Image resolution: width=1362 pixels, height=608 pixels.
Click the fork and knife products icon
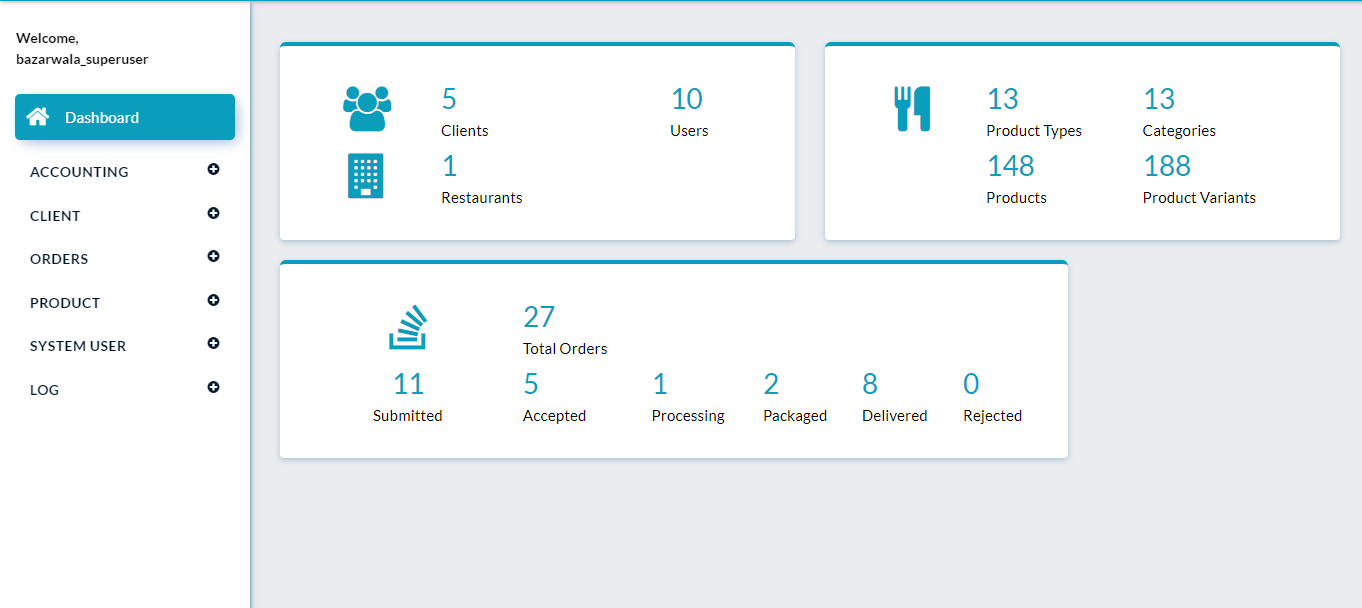point(912,108)
